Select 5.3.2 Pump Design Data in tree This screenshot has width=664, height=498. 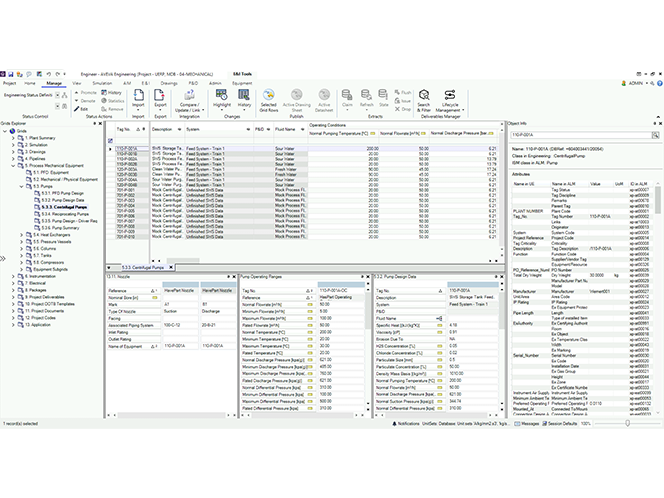60,199
